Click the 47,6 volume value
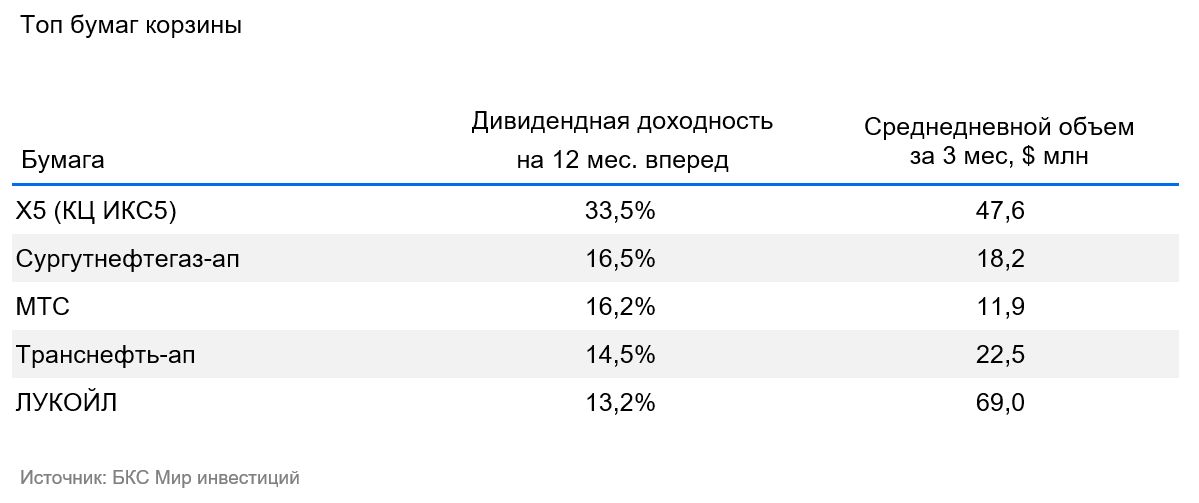1199x503 pixels. pos(999,211)
